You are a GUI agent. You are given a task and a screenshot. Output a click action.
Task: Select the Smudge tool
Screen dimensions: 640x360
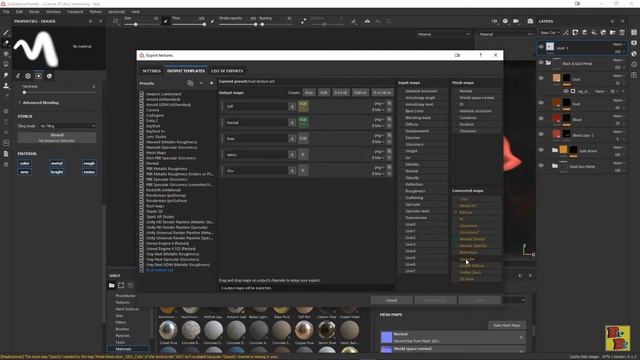click(x=6, y=75)
